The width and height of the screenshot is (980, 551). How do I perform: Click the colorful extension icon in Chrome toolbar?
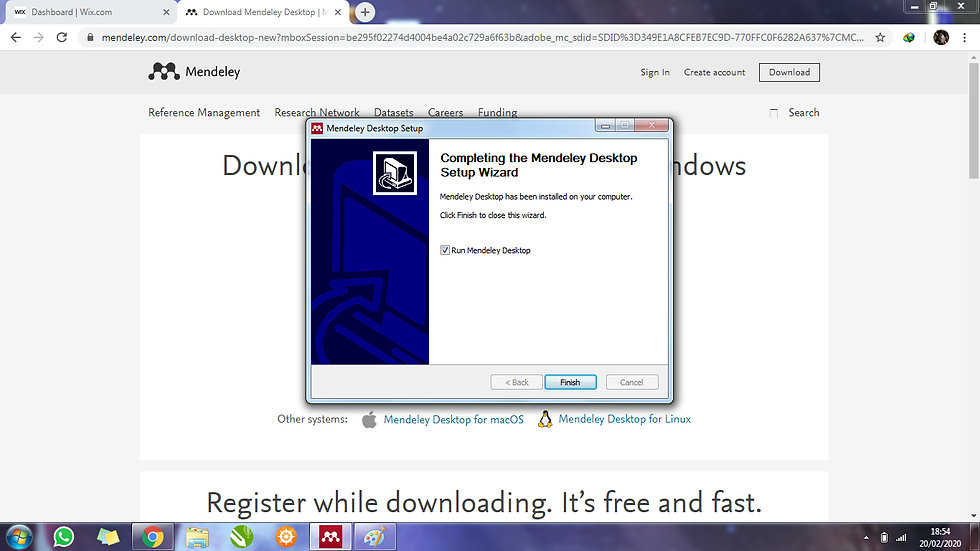click(909, 37)
